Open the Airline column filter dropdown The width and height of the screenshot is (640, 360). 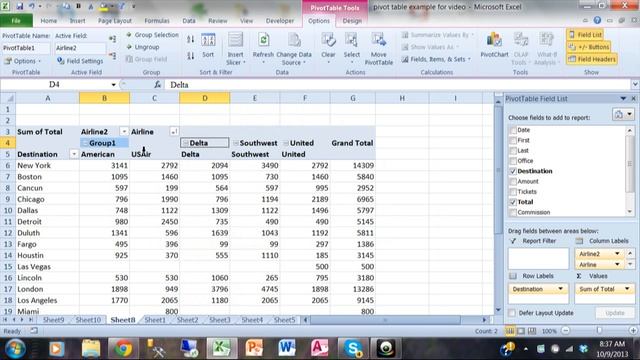point(174,131)
